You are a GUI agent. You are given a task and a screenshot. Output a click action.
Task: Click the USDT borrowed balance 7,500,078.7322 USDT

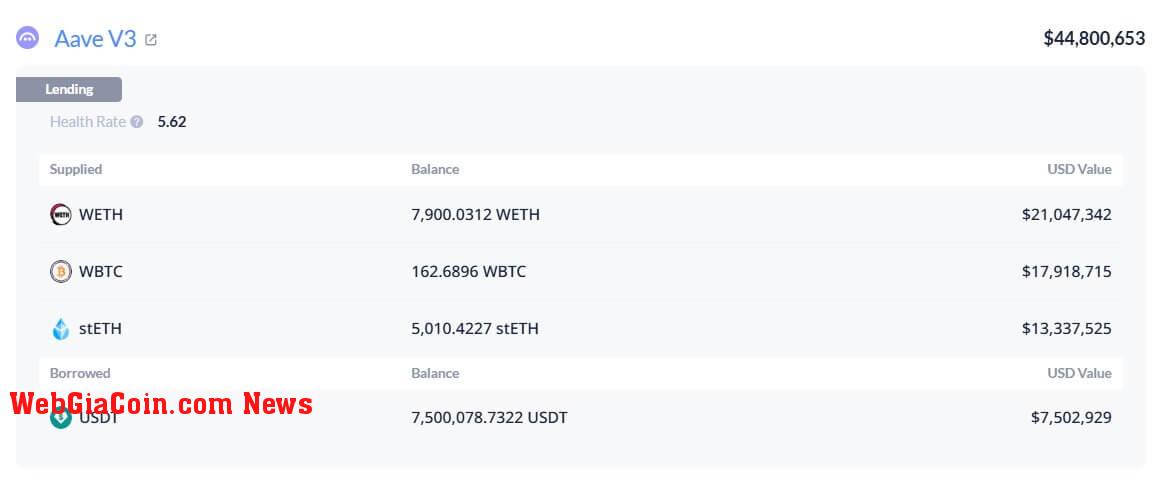pos(489,417)
